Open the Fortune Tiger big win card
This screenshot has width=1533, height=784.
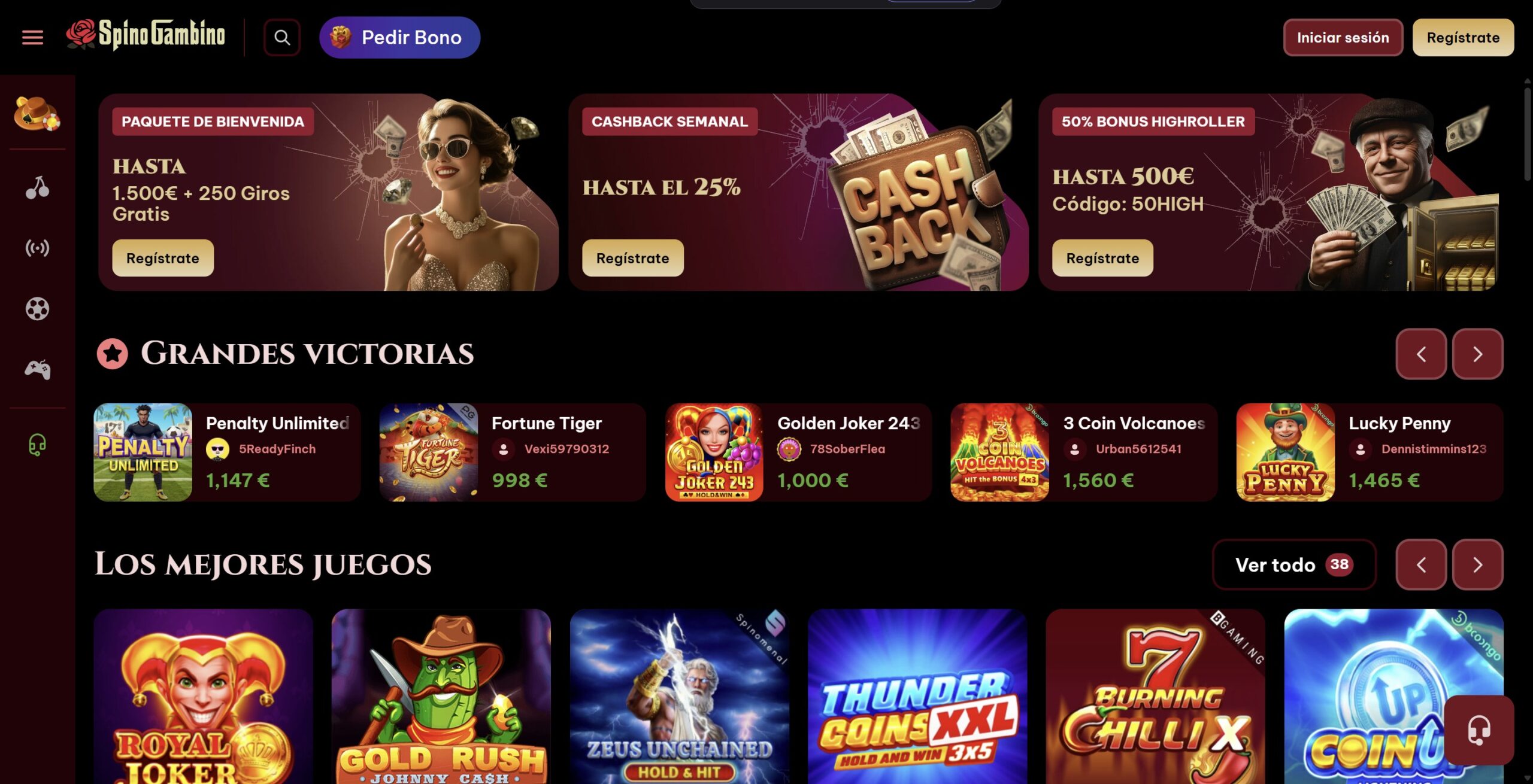(x=513, y=452)
